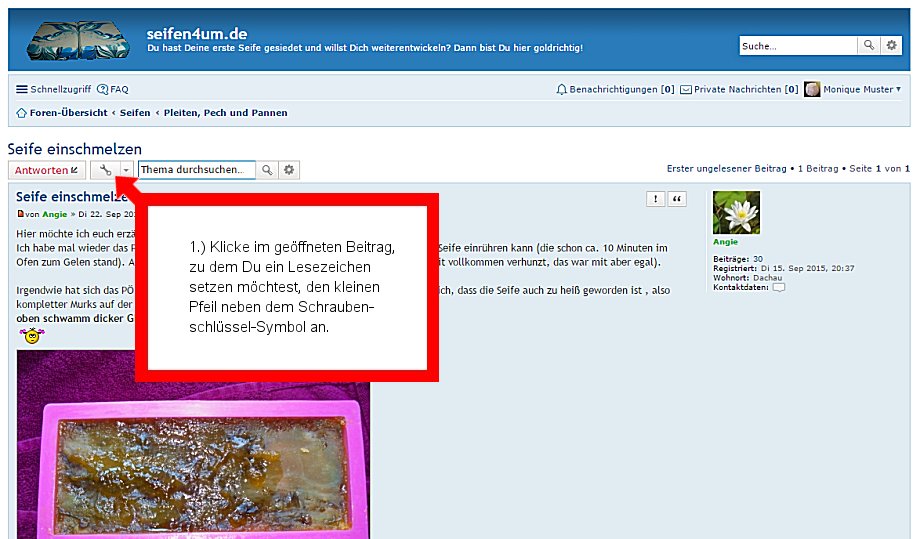Image resolution: width=920 pixels, height=539 pixels.
Task: Click the wrench topic tools icon
Action: 105,170
